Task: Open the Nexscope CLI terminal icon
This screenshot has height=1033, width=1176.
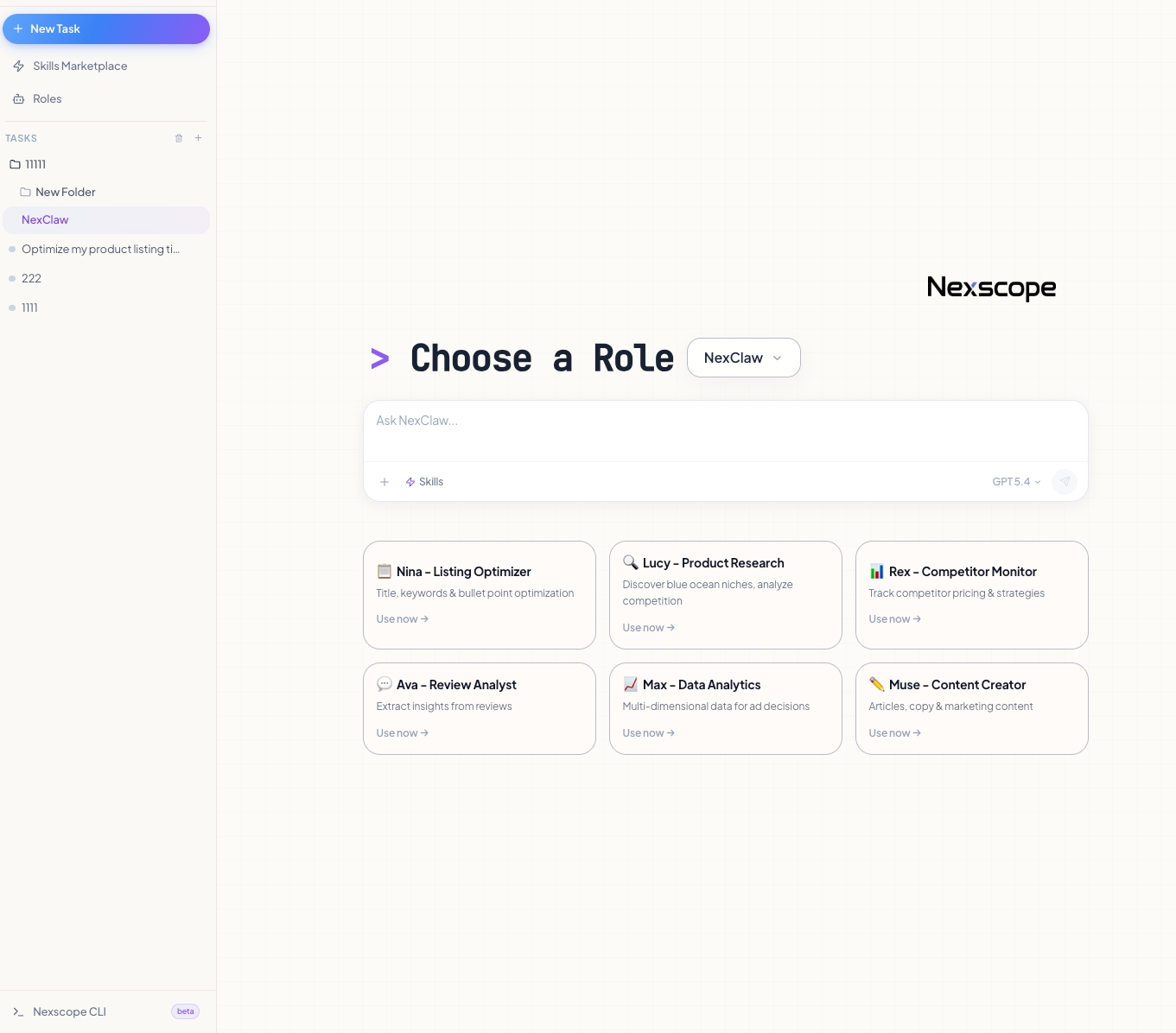Action: (x=18, y=1011)
